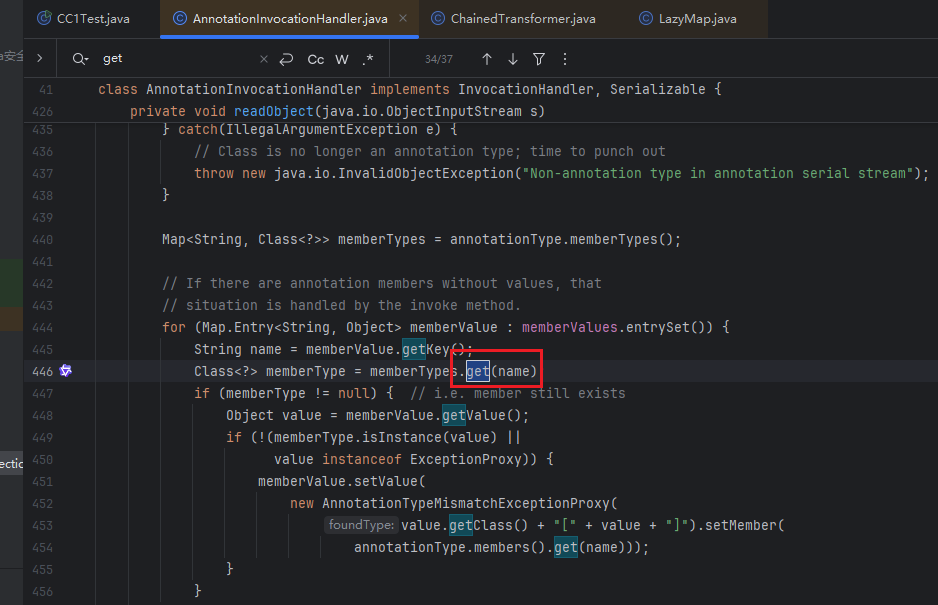Expand the replace field chevron

pyautogui.click(x=39, y=59)
